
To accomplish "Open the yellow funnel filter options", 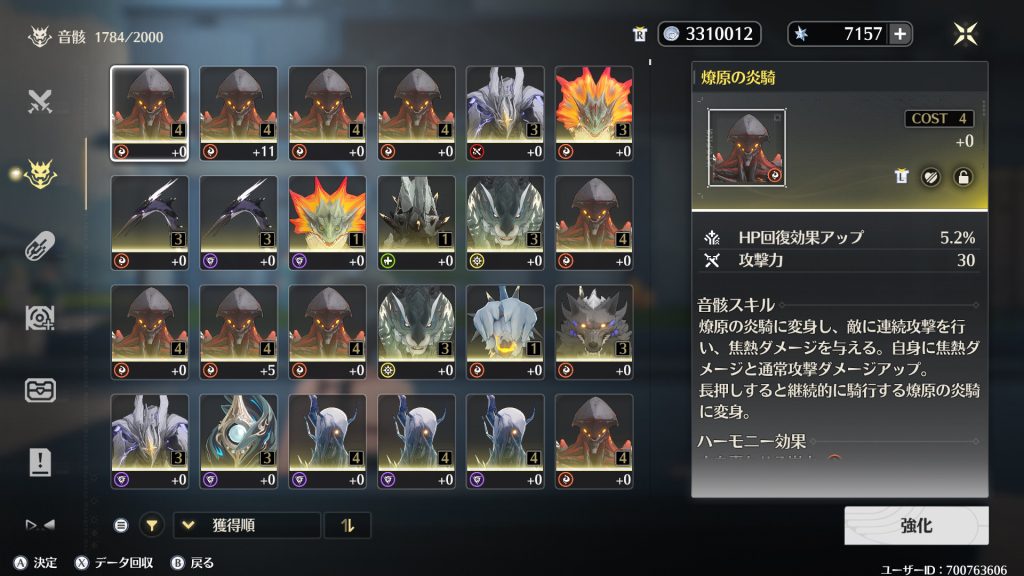I will [x=152, y=525].
